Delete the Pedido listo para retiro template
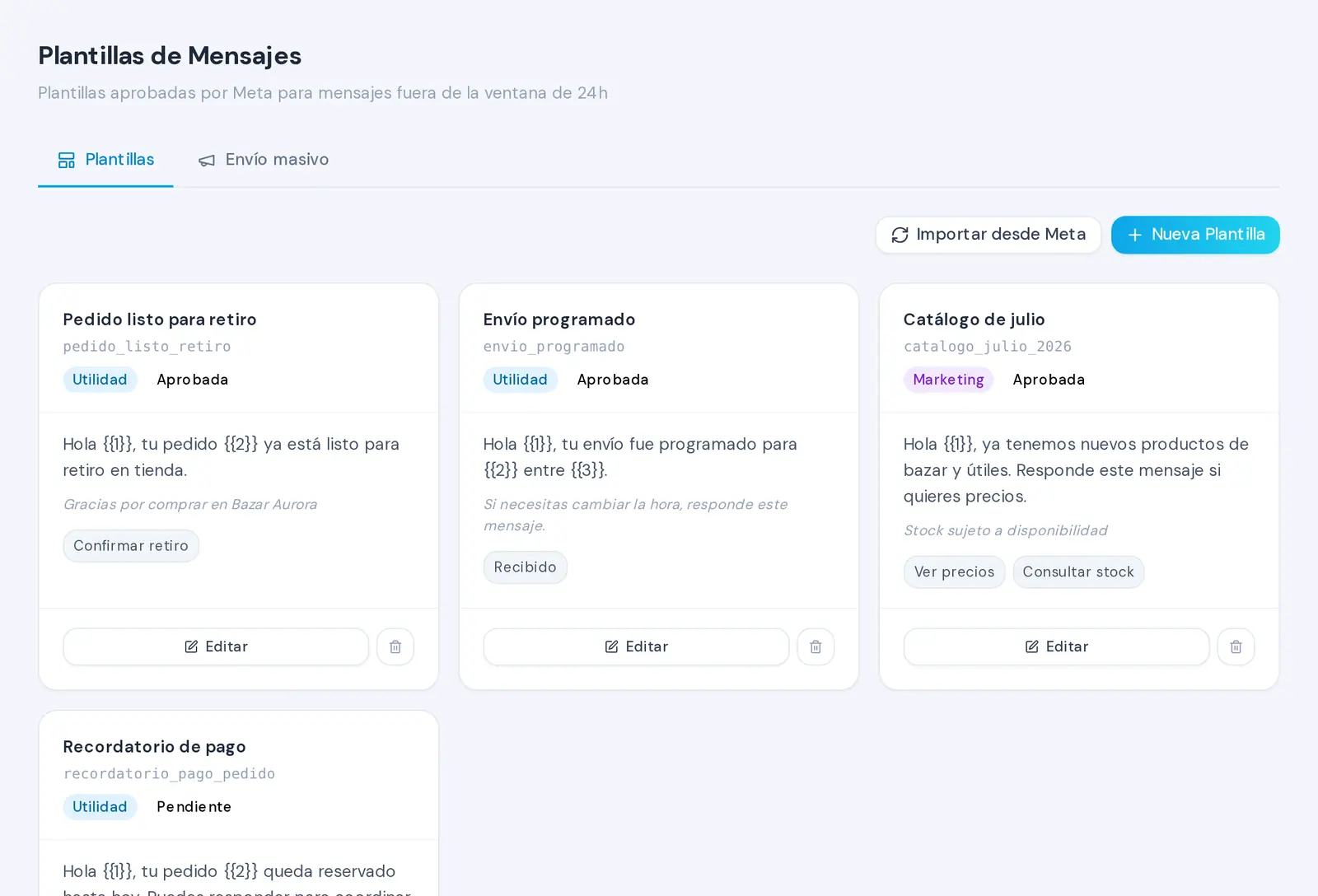This screenshot has width=1318, height=896. (395, 646)
